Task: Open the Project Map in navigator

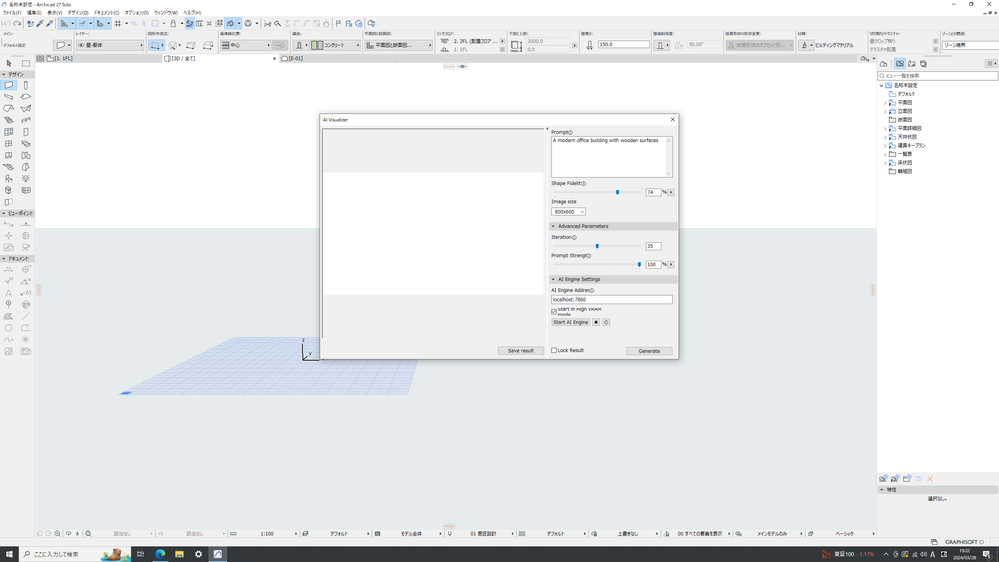Action: pyautogui.click(x=884, y=64)
